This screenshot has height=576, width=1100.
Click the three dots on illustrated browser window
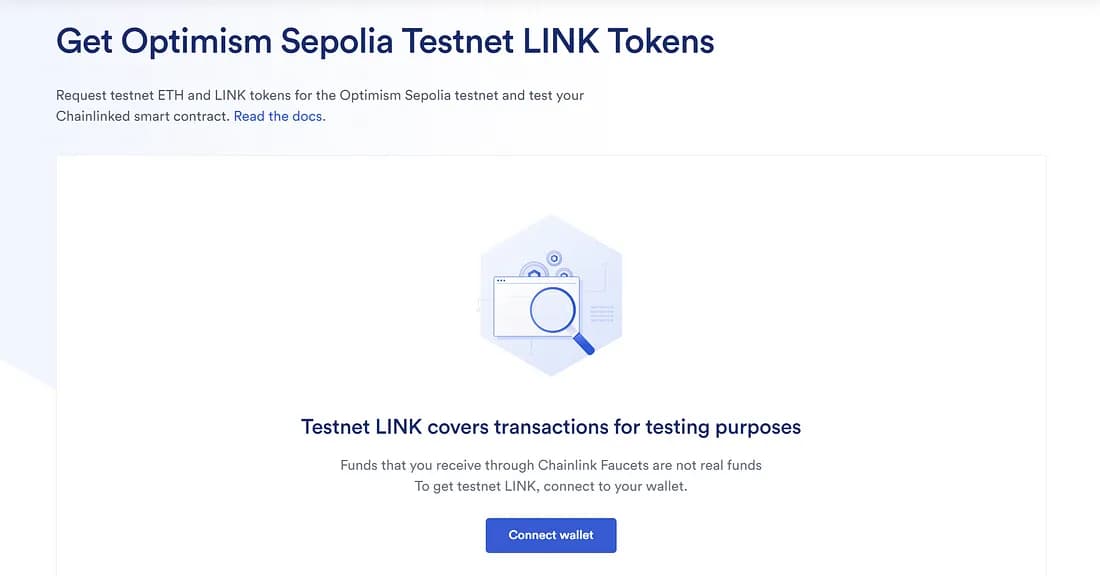point(501,281)
